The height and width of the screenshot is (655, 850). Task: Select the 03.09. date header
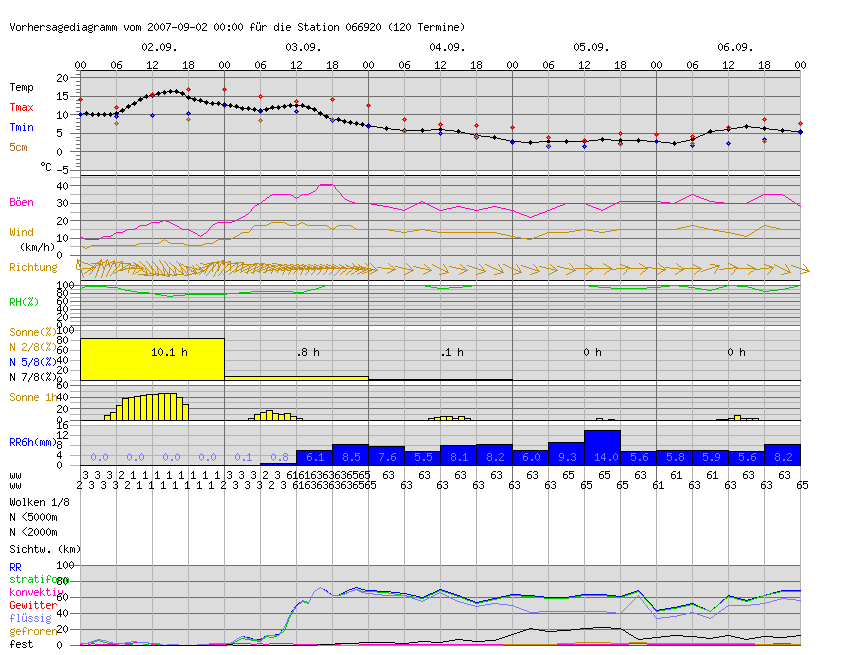(x=303, y=47)
